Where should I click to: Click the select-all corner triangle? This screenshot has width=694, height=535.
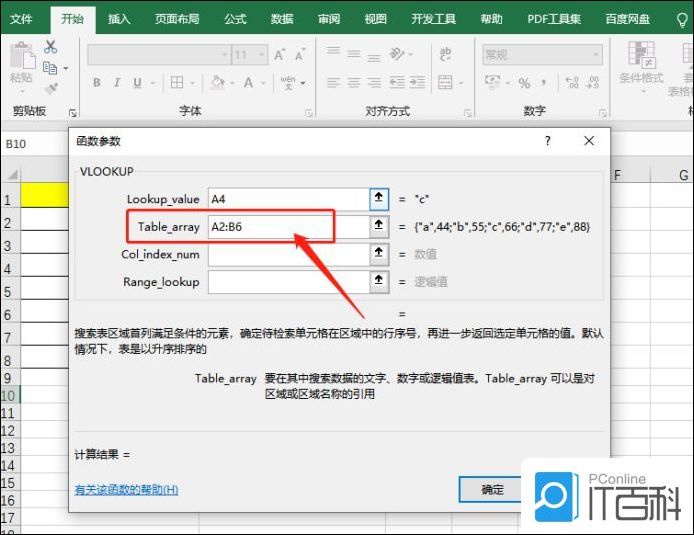click(x=12, y=175)
